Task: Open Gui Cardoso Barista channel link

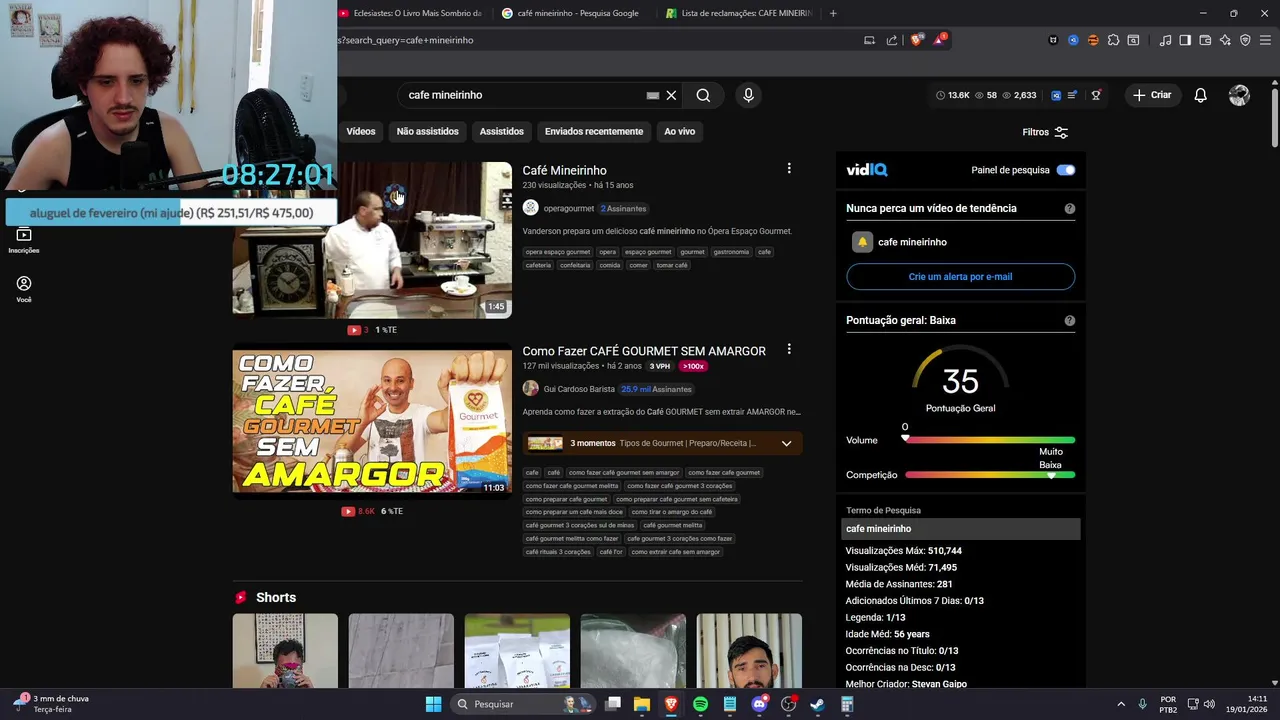Action: (x=579, y=389)
